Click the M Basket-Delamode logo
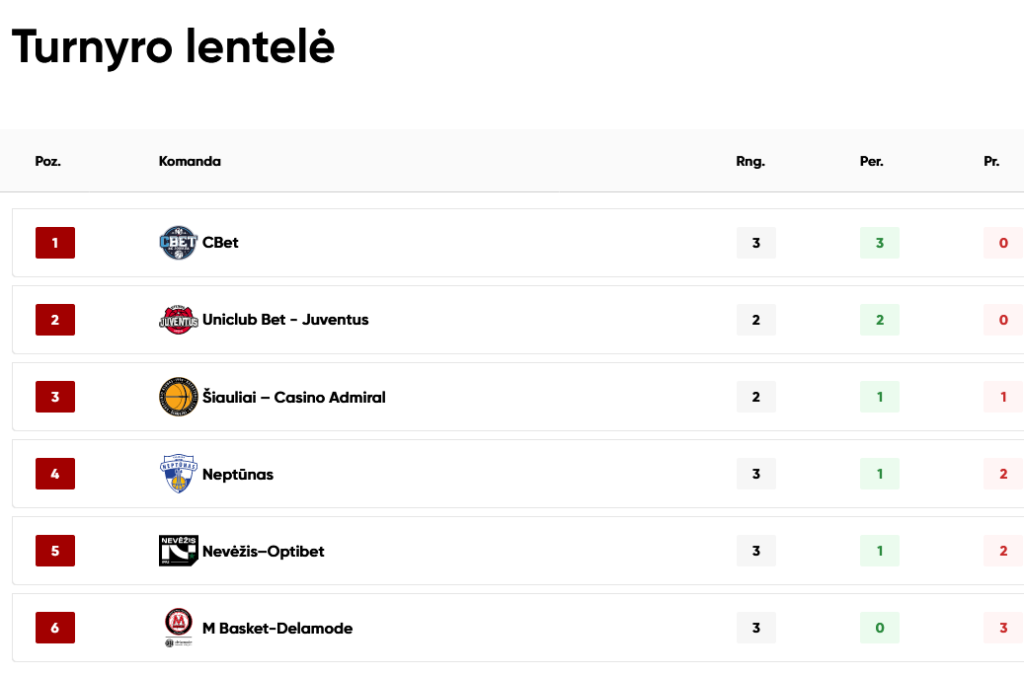This screenshot has height=677, width=1024. [178, 627]
